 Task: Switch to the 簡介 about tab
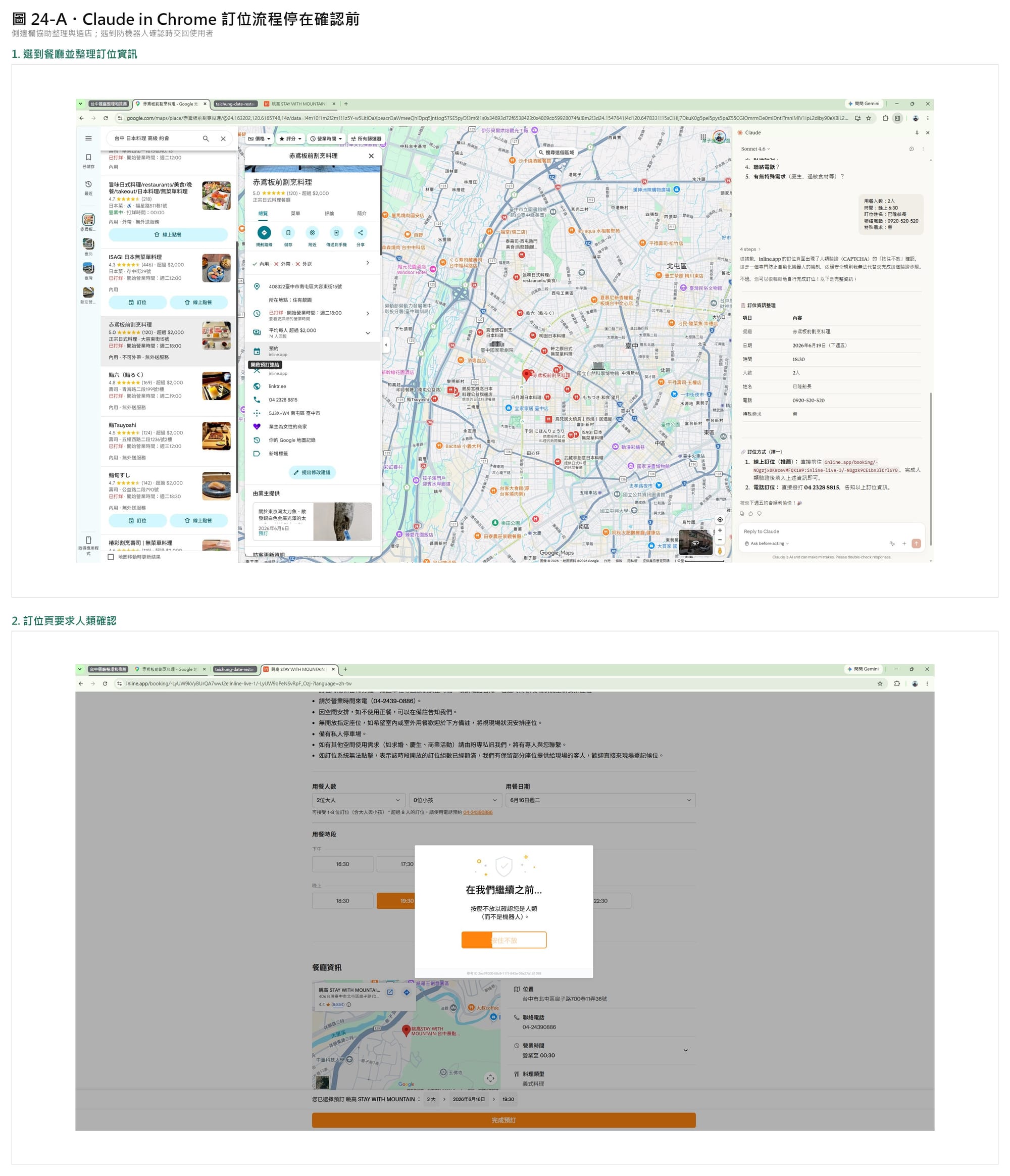362,213
